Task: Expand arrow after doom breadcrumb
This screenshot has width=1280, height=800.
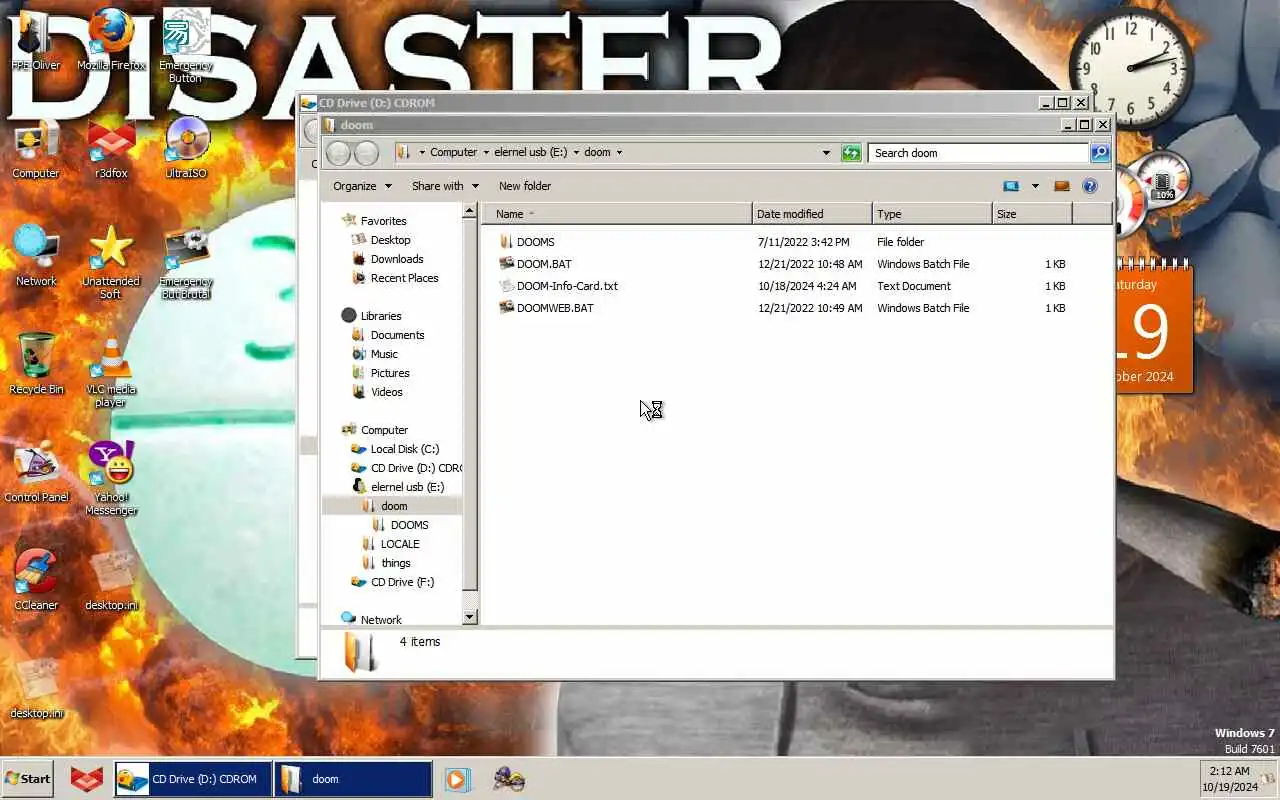Action: click(619, 153)
